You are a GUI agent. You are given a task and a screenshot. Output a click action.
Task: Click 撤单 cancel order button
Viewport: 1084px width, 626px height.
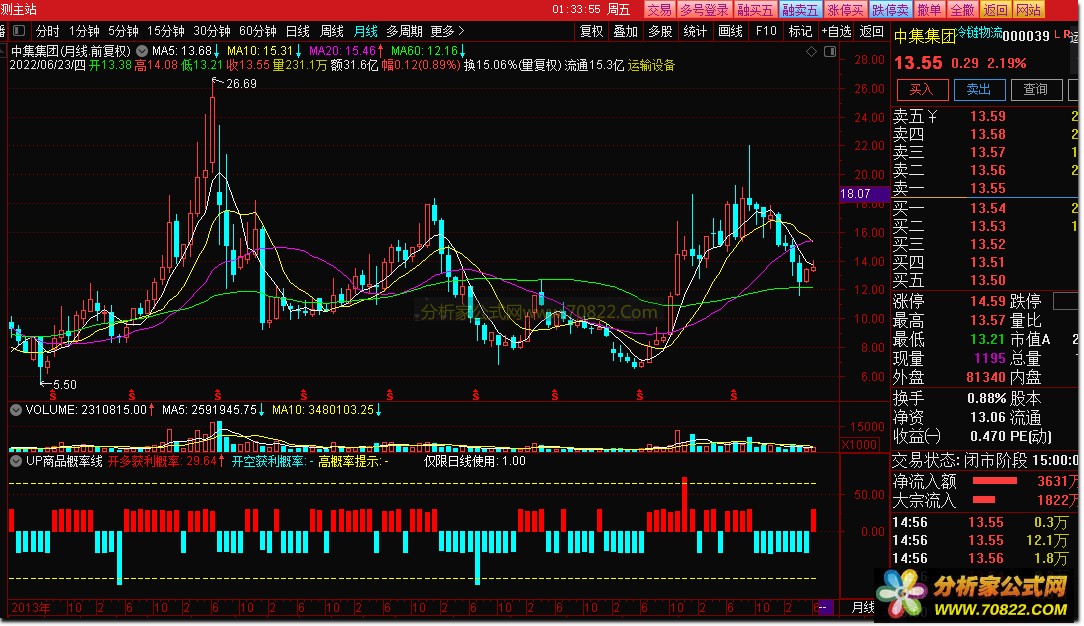(929, 10)
